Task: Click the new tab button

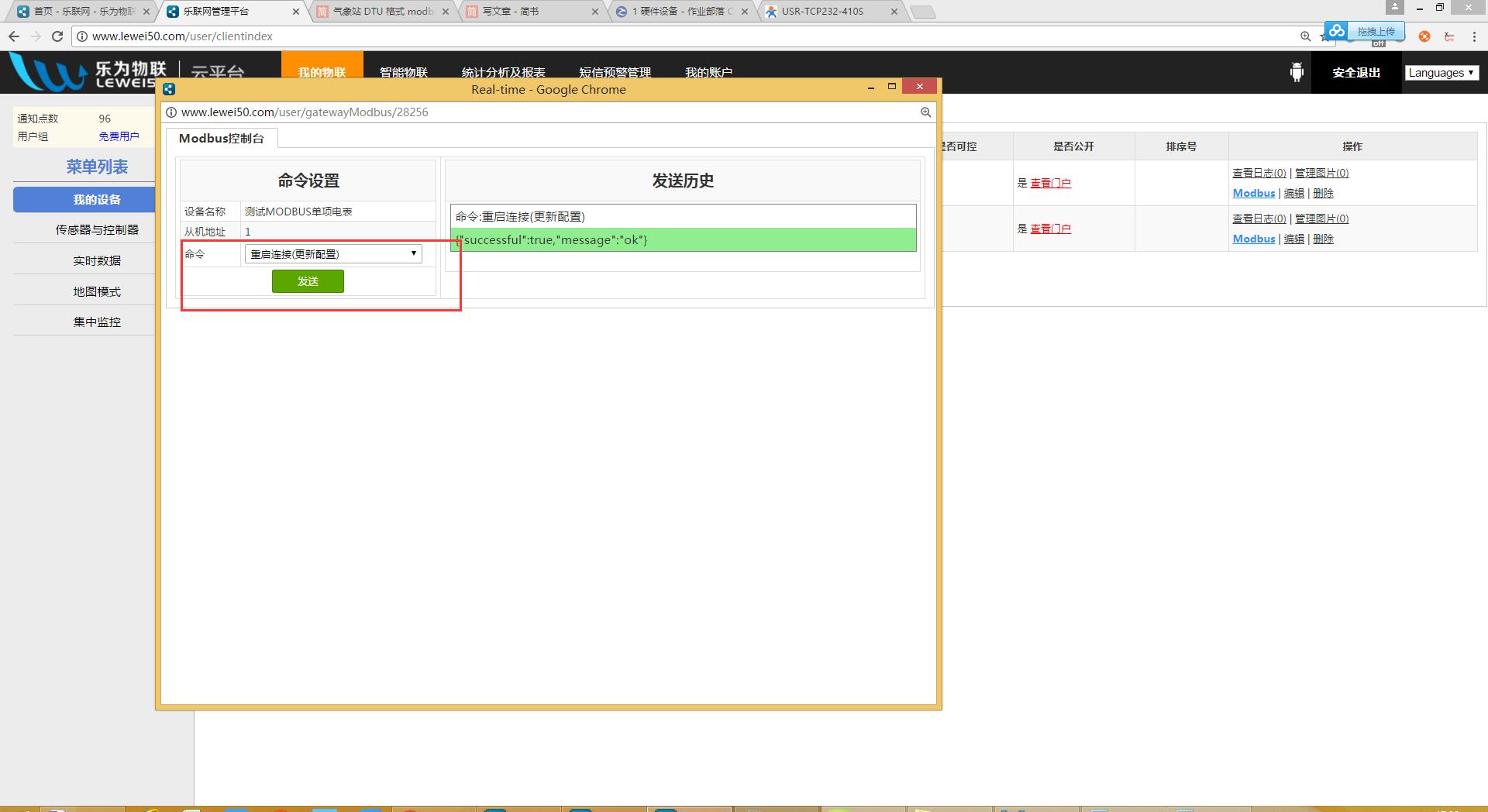Action: 922,12
